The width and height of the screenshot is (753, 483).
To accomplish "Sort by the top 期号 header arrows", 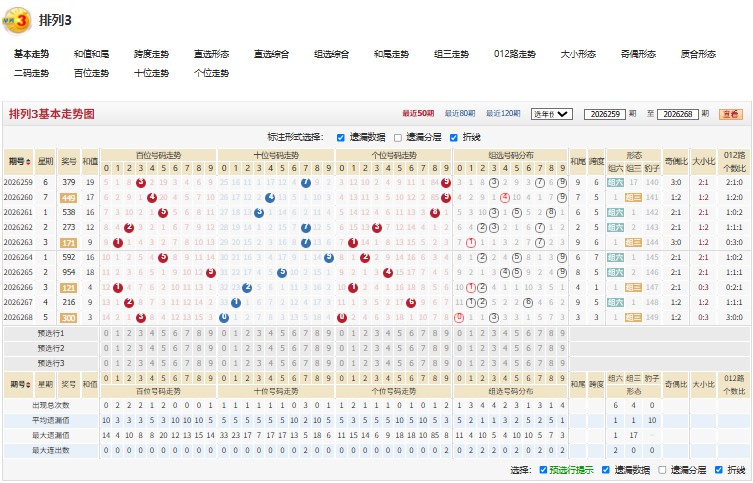I will (x=28, y=162).
